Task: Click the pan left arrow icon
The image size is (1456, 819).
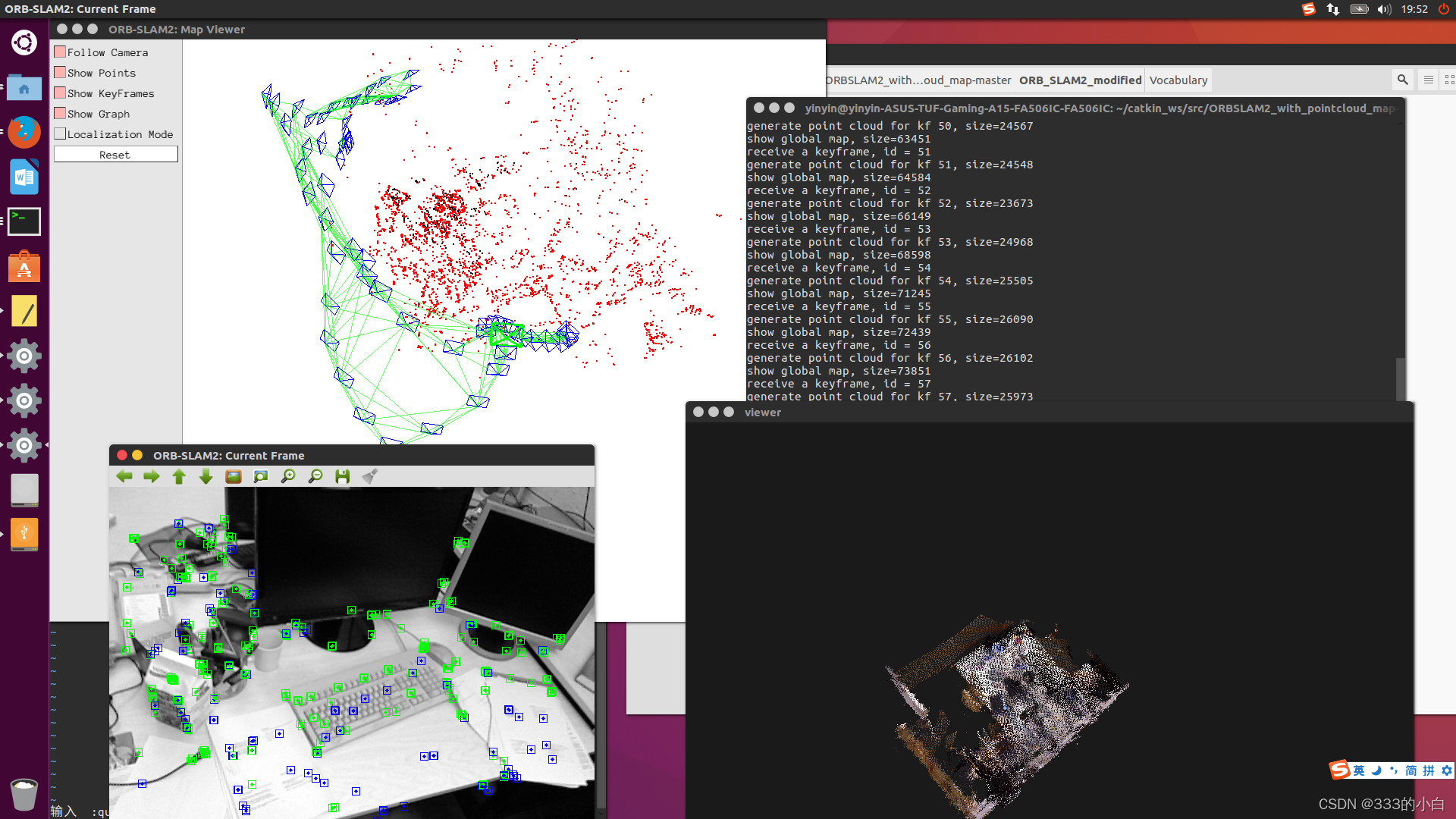Action: (x=124, y=476)
